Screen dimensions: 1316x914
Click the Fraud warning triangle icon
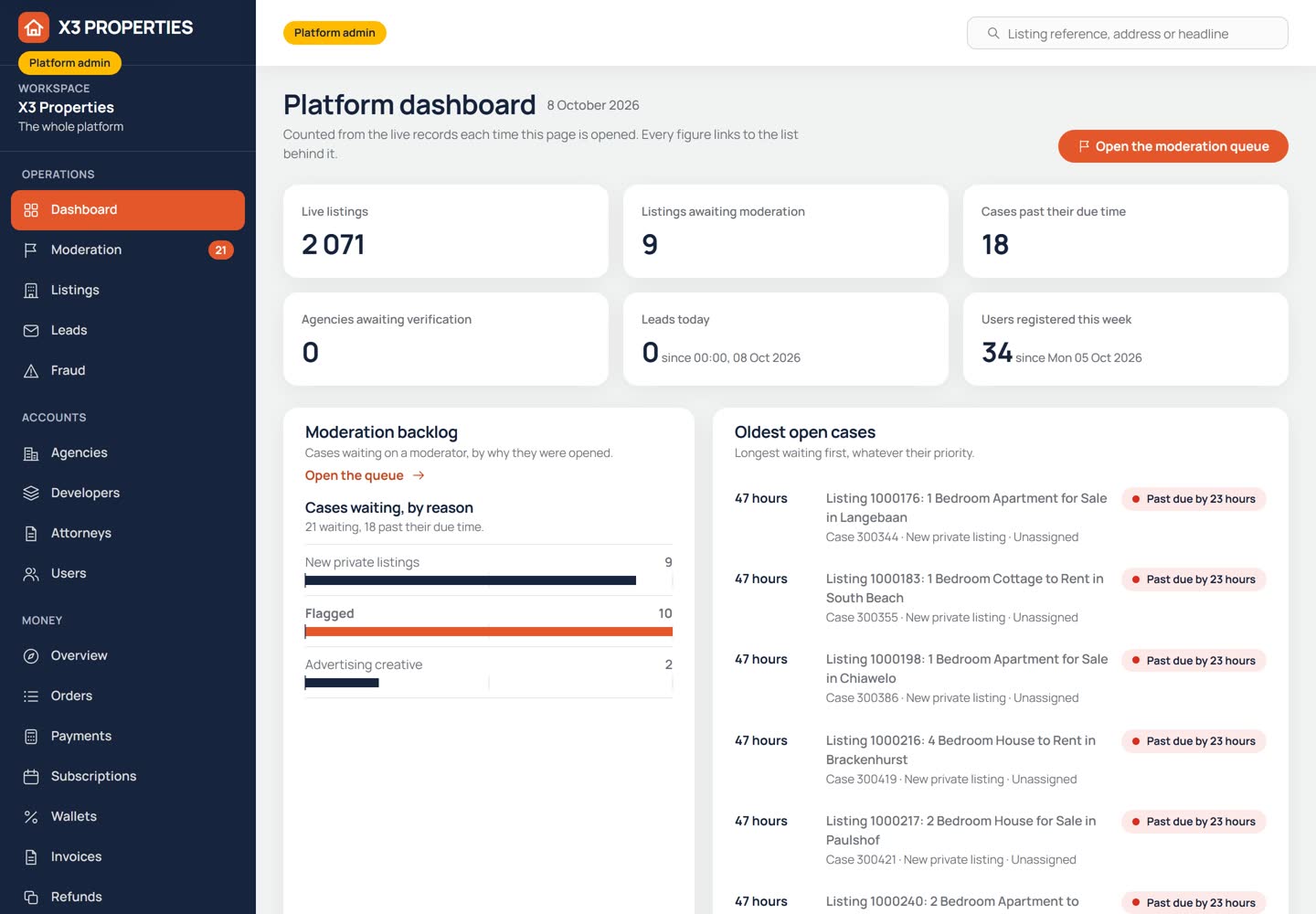pyautogui.click(x=31, y=371)
